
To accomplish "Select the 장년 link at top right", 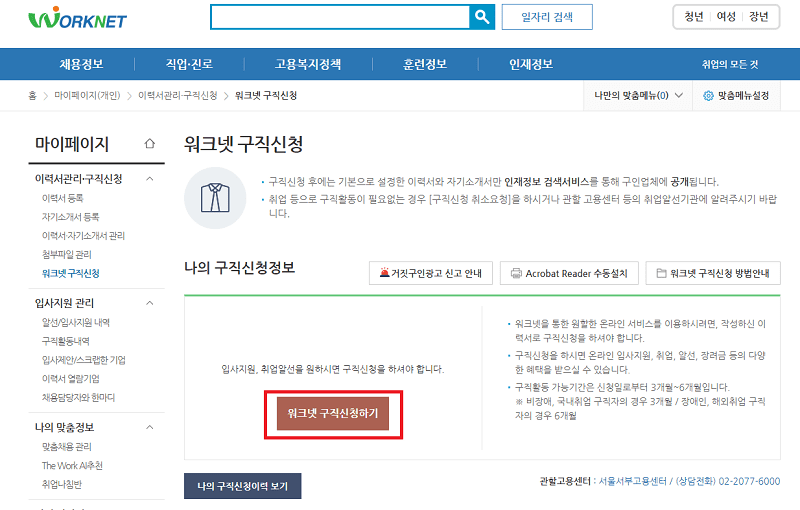I will pyautogui.click(x=758, y=17).
